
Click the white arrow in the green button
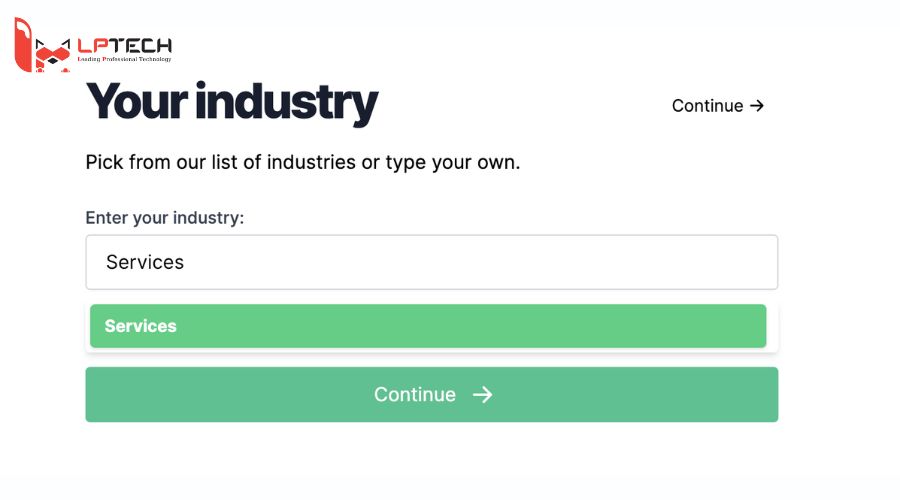pyautogui.click(x=483, y=395)
